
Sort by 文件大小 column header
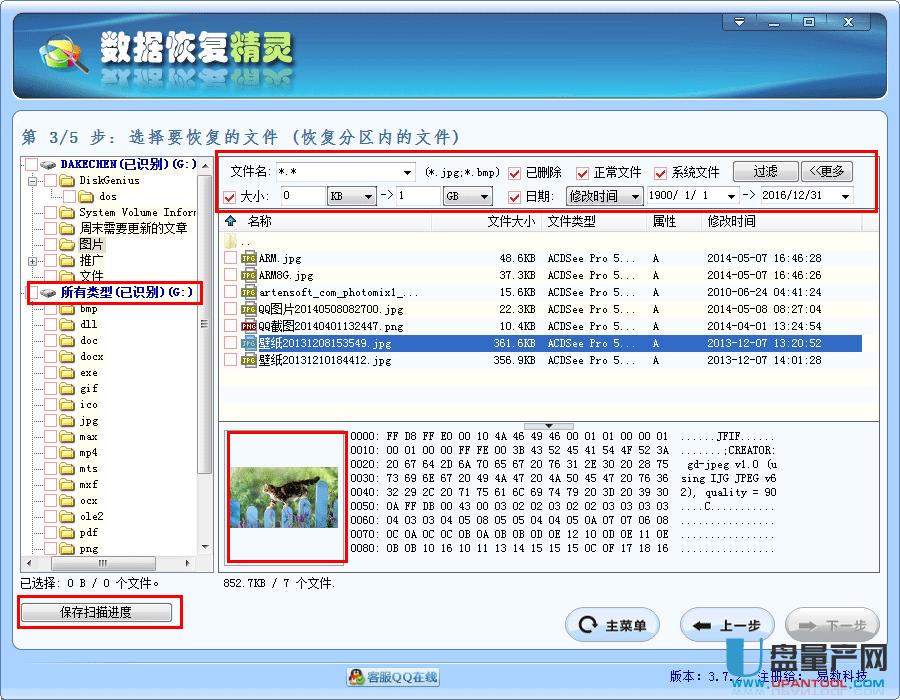(511, 222)
